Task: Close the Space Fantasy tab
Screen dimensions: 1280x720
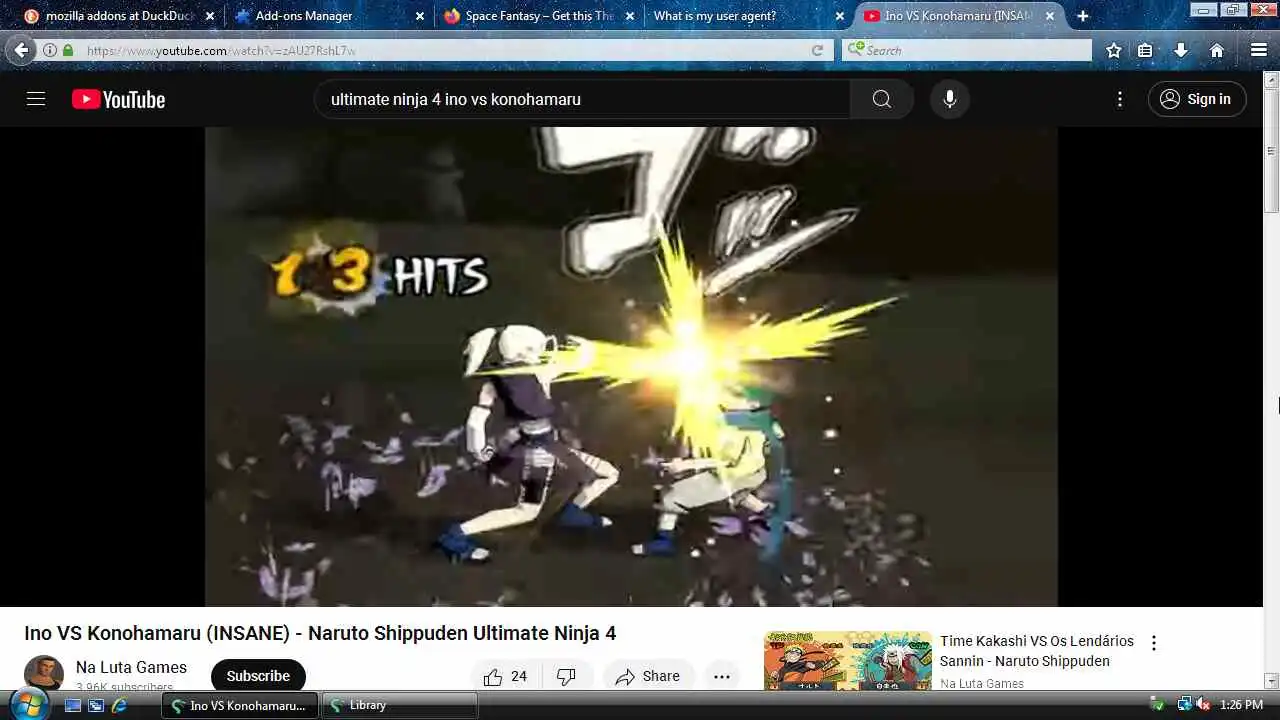Action: [630, 16]
